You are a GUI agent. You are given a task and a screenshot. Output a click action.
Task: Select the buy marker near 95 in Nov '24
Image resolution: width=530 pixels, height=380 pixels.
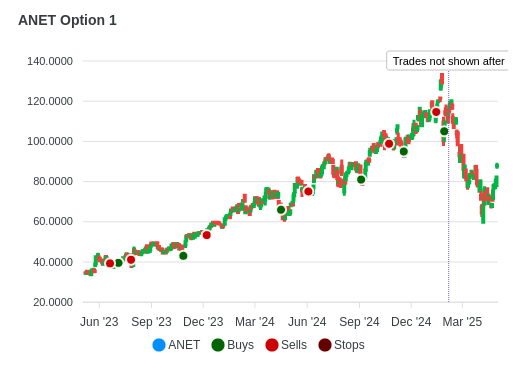tap(404, 151)
